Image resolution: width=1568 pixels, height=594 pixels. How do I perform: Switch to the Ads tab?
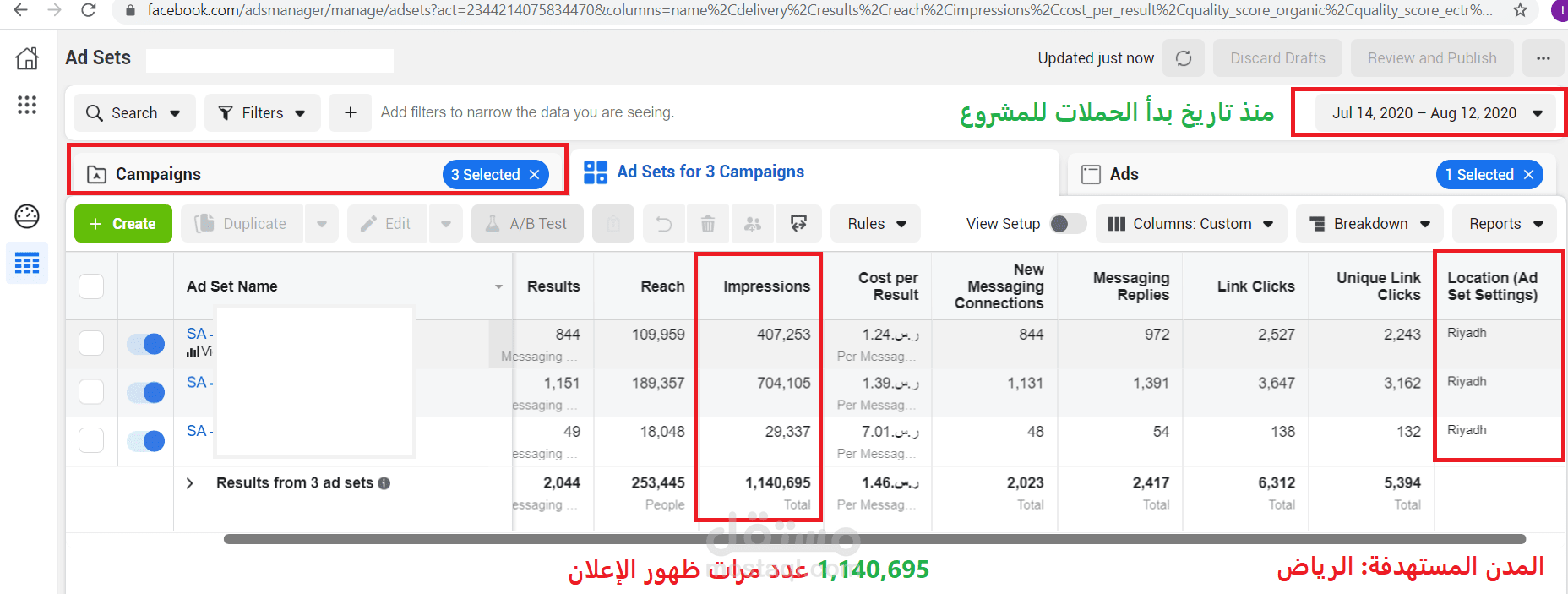pyautogui.click(x=1124, y=174)
